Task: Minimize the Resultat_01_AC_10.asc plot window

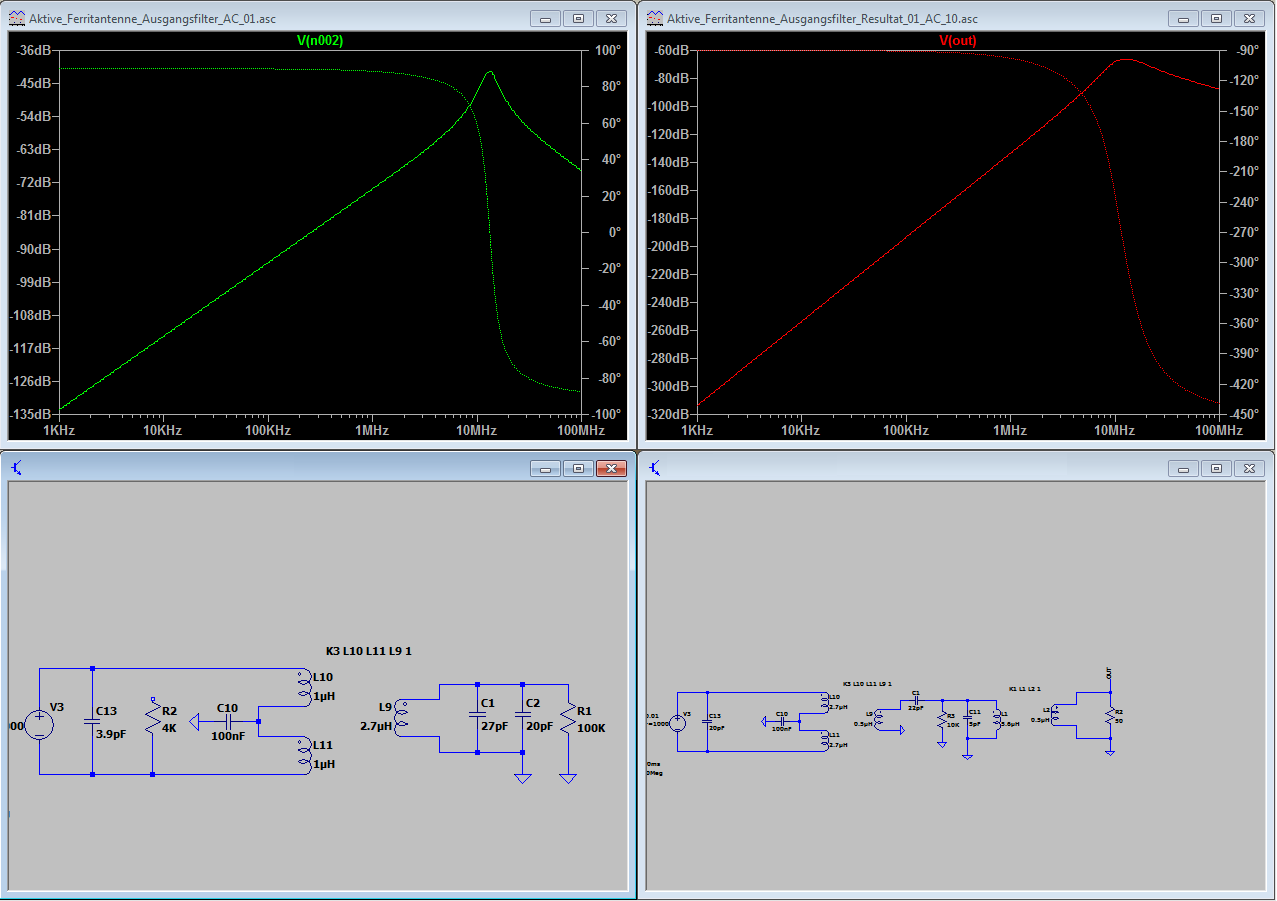Action: [1185, 18]
